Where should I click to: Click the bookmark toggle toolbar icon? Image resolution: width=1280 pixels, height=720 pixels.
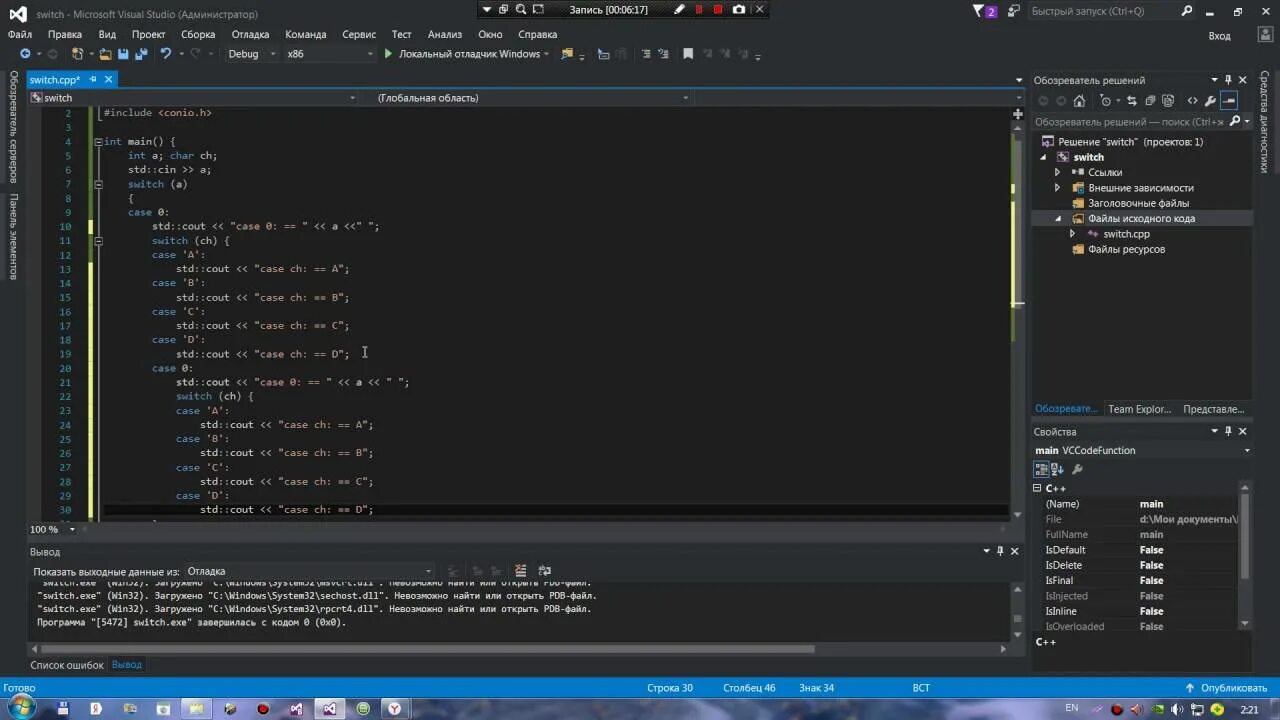pos(688,54)
